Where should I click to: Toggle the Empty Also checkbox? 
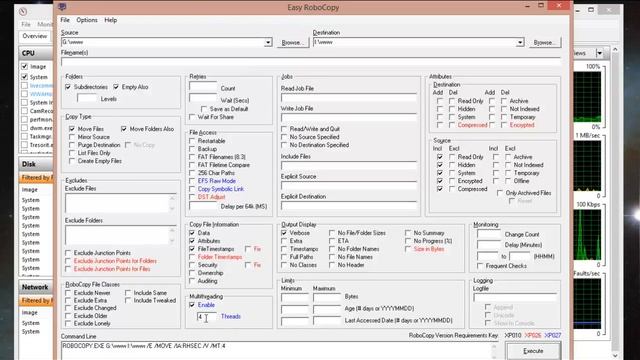pyautogui.click(x=116, y=87)
